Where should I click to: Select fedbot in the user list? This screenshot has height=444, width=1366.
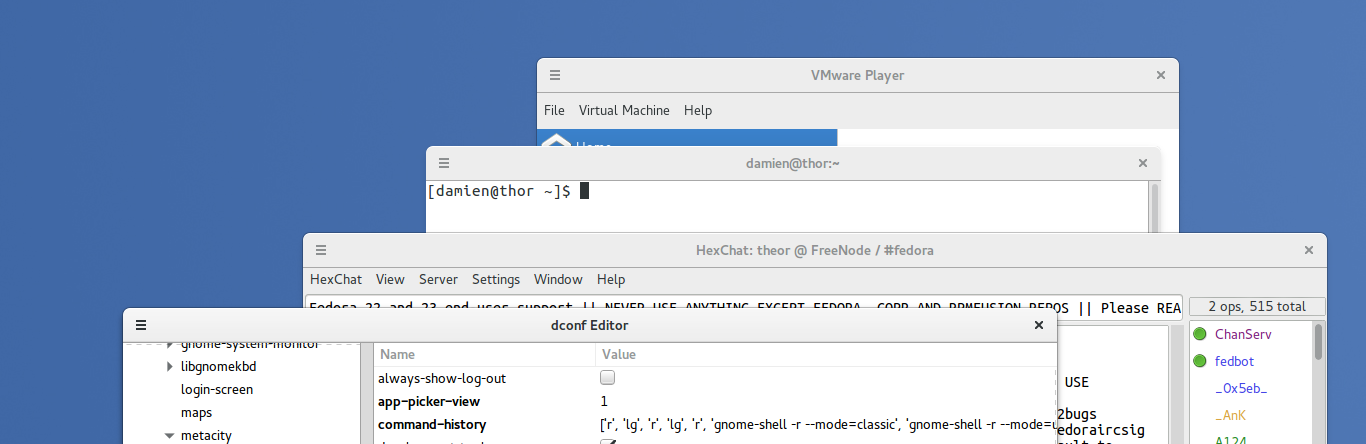[1234, 361]
